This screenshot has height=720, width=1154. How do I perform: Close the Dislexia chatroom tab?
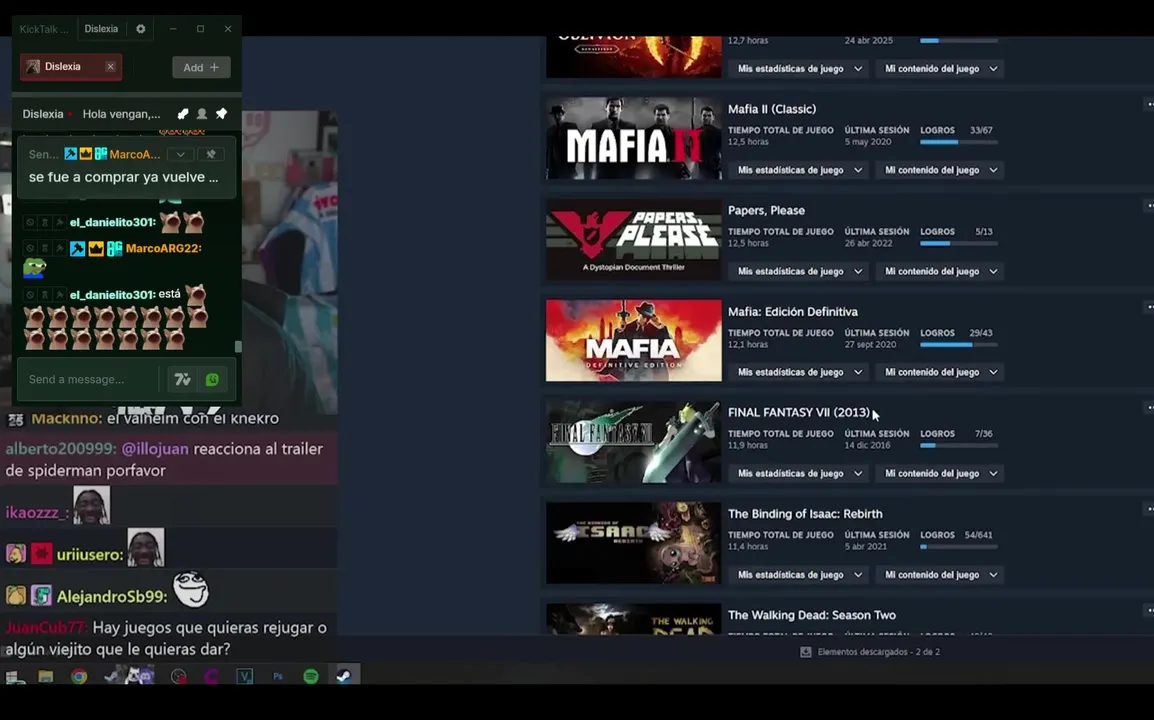click(x=110, y=66)
